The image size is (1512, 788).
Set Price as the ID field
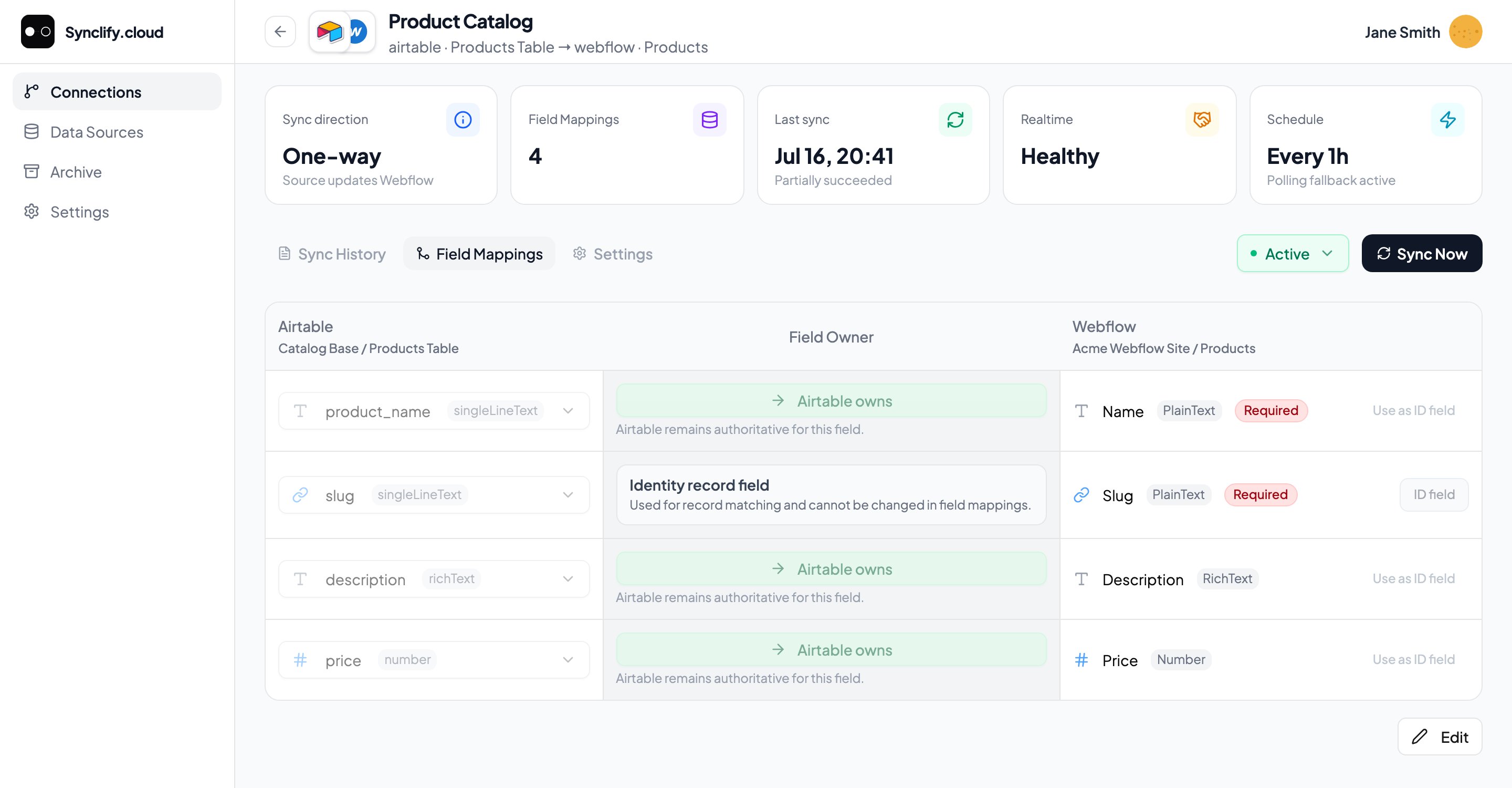click(x=1413, y=660)
